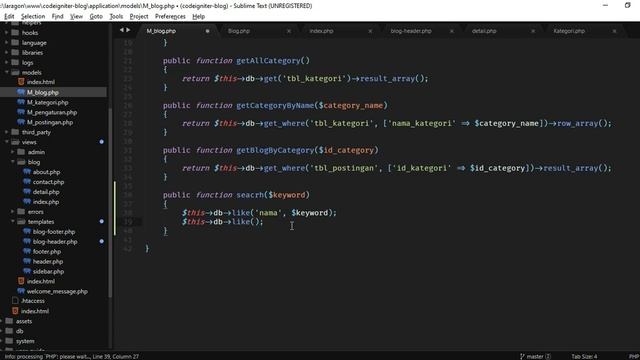Close the Blog.php tab

289,31
